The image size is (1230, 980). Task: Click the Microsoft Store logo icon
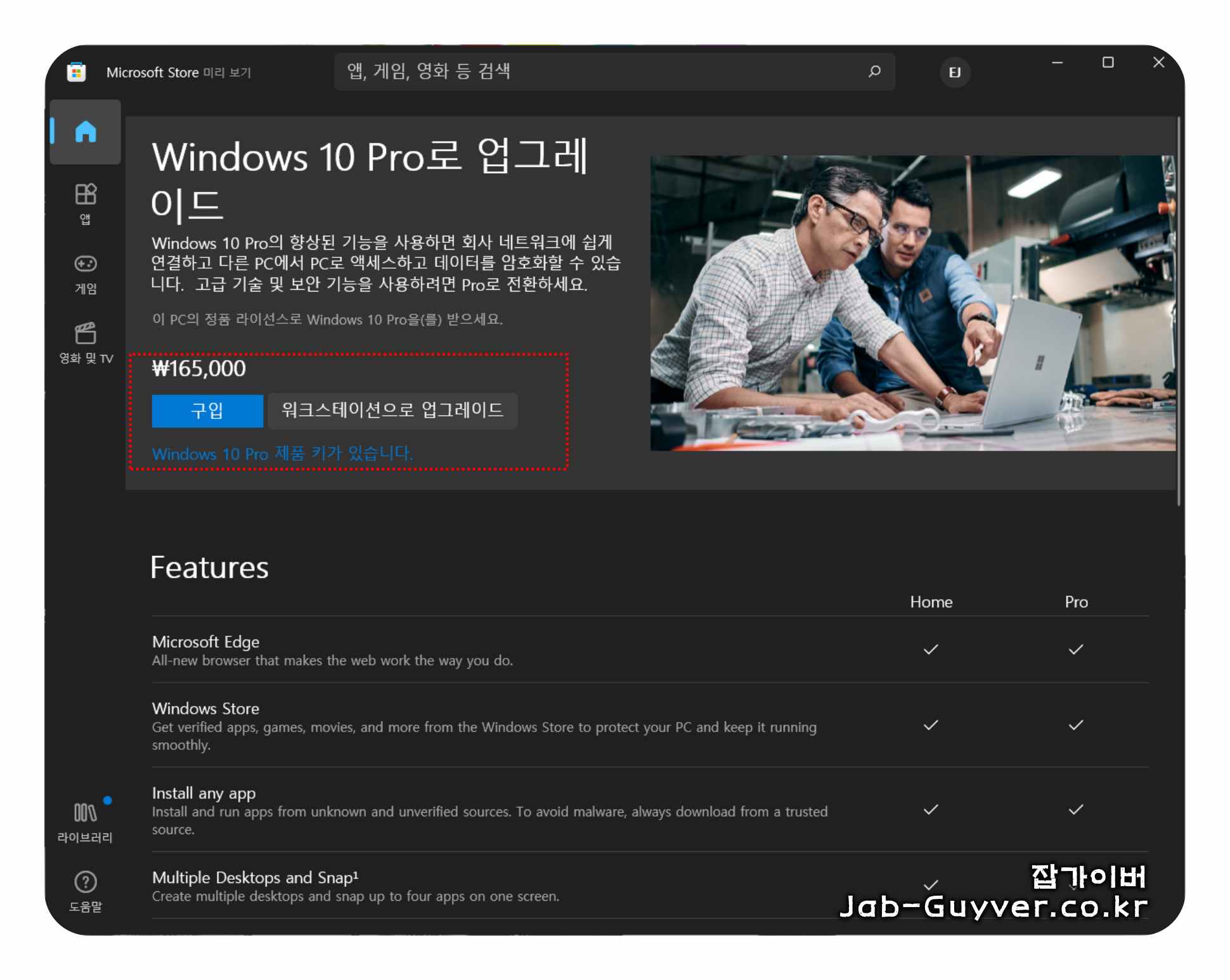tap(77, 72)
